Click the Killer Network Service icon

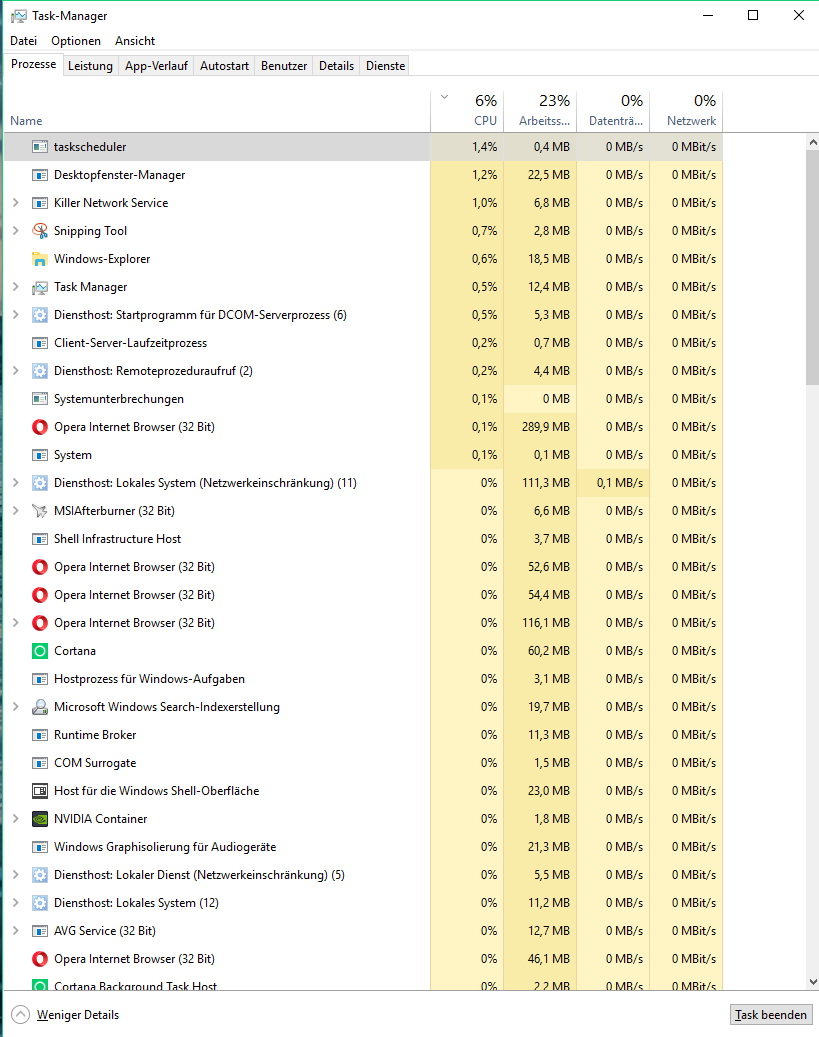[40, 203]
